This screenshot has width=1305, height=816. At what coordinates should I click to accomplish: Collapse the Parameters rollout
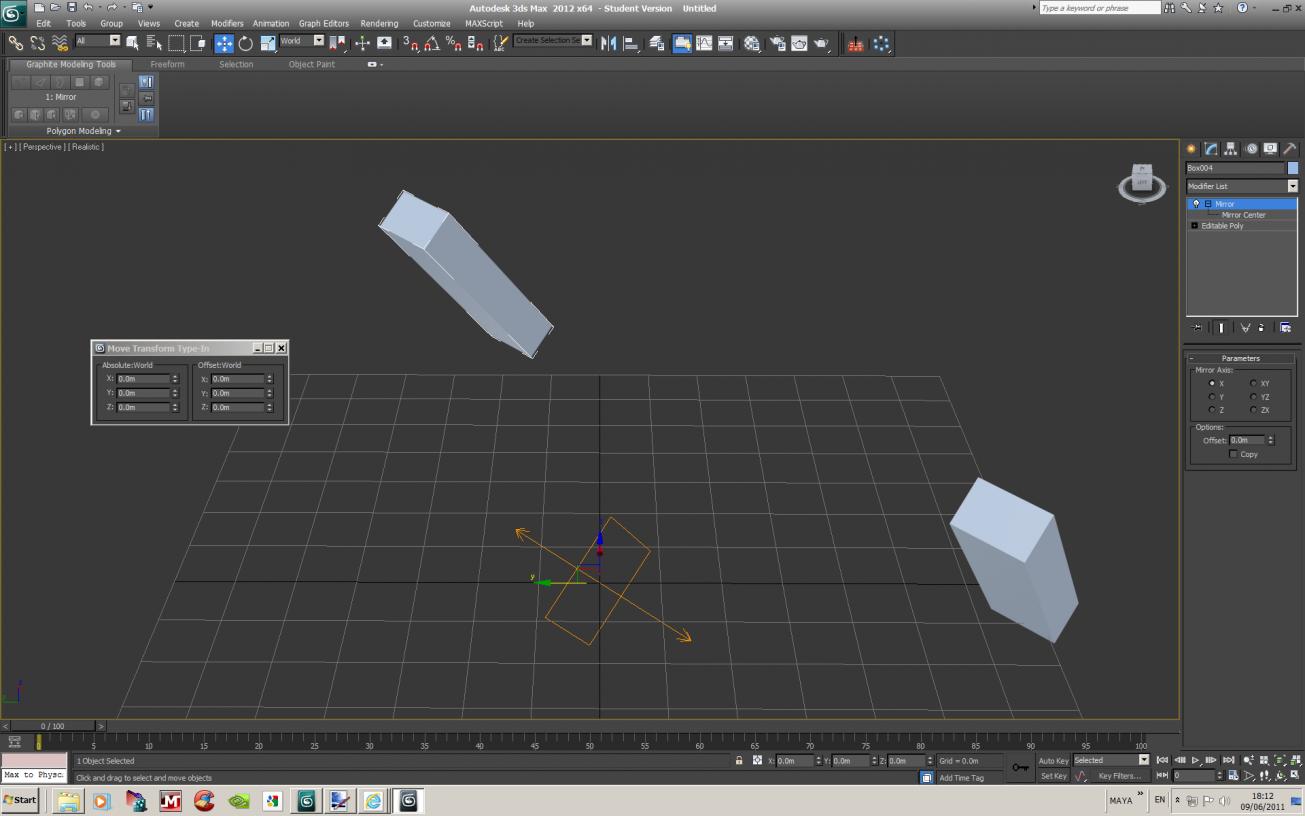pos(1241,358)
